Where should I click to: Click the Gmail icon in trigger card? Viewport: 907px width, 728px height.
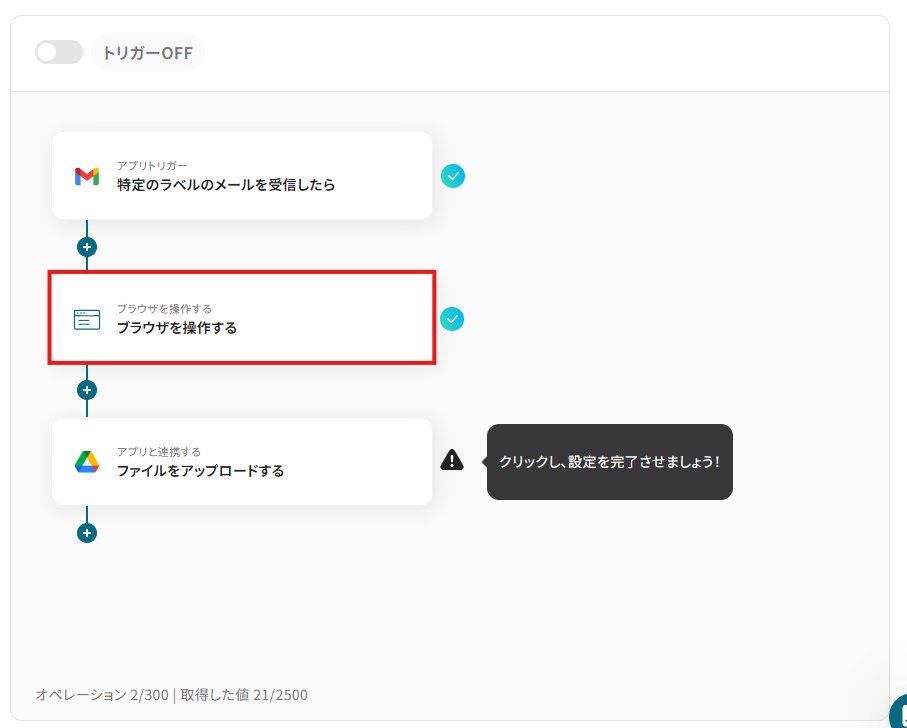pos(87,176)
